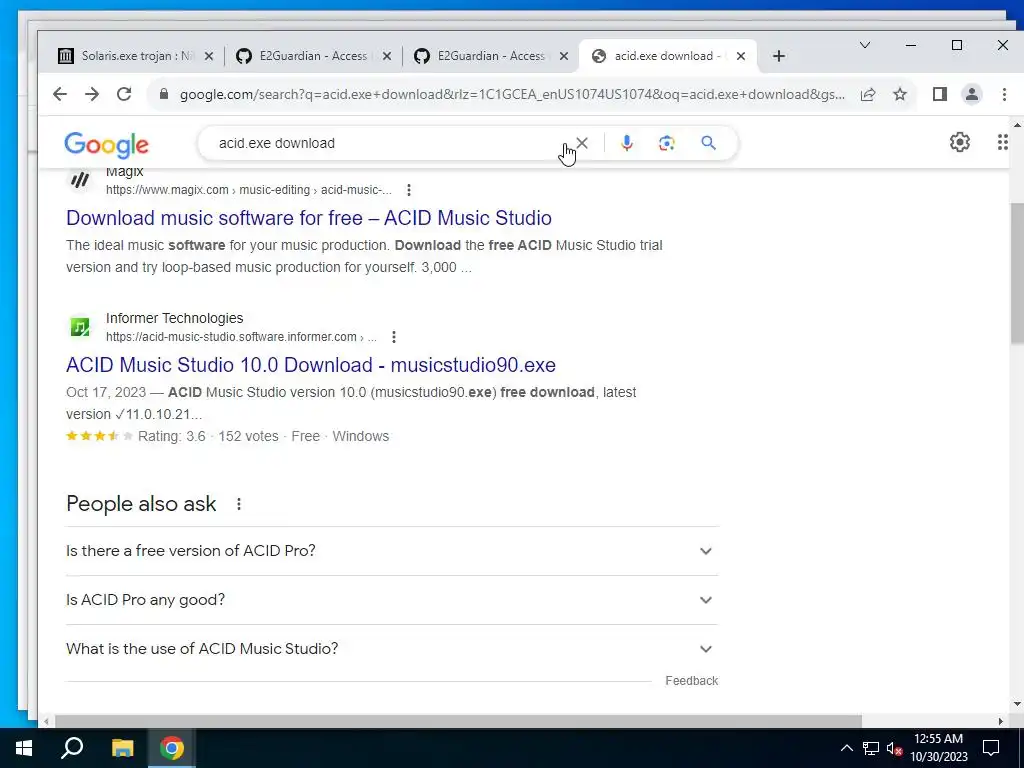Click into the Google search field

point(385,143)
